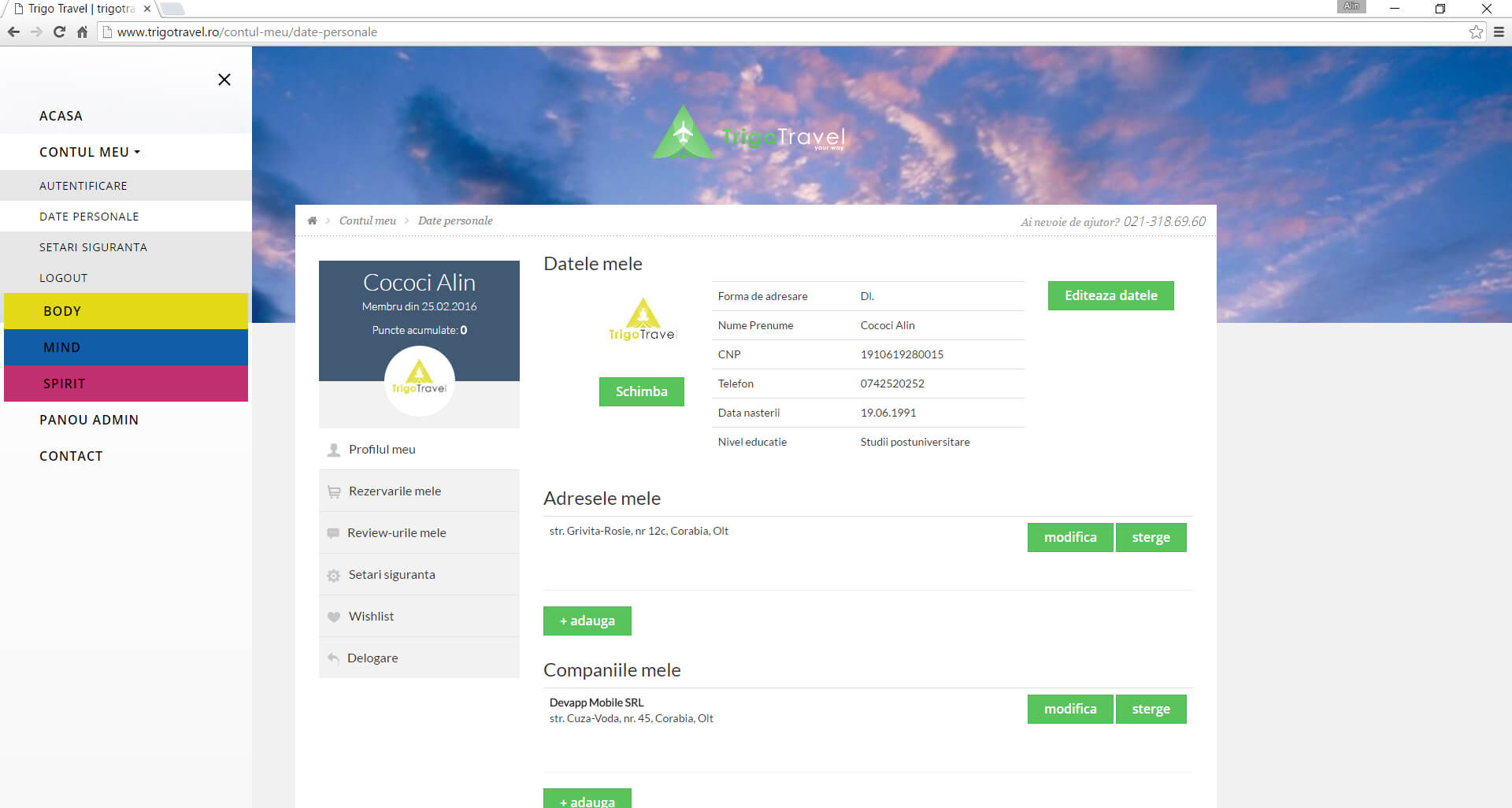Image resolution: width=1512 pixels, height=808 pixels.
Task: Modify the Devapp Mobile SRL company
Action: (x=1069, y=710)
